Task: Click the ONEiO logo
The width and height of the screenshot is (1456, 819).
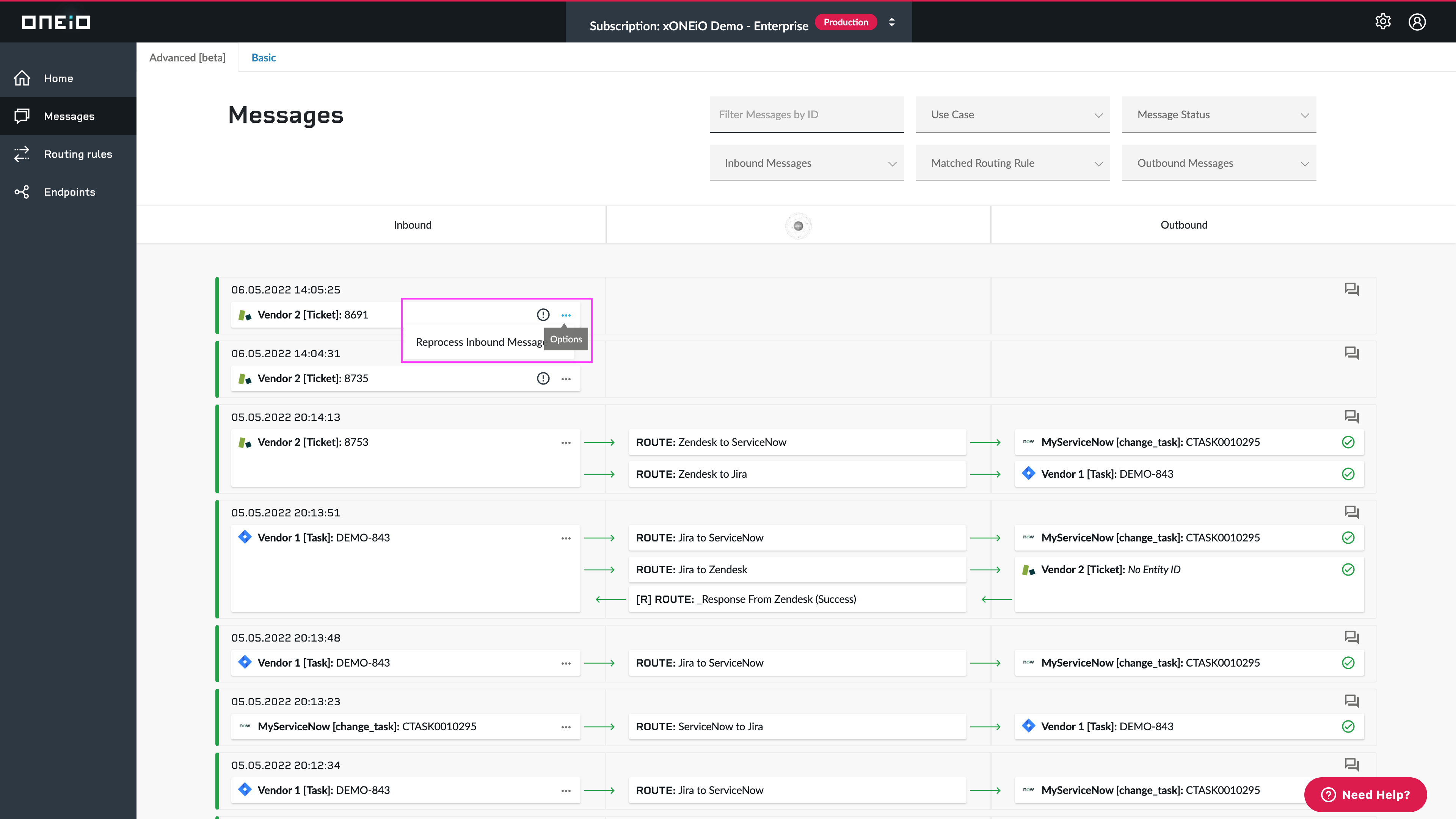Action: coord(56,22)
